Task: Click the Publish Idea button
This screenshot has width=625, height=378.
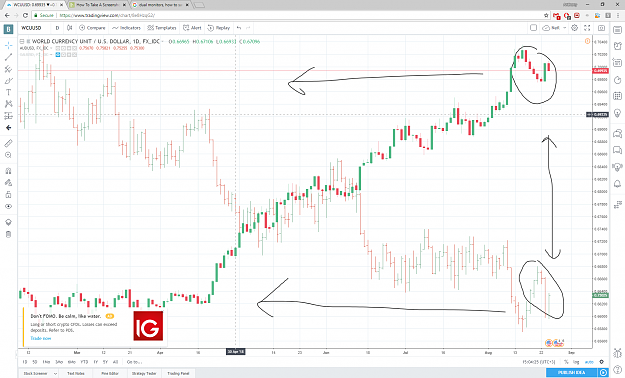Action: (x=571, y=372)
